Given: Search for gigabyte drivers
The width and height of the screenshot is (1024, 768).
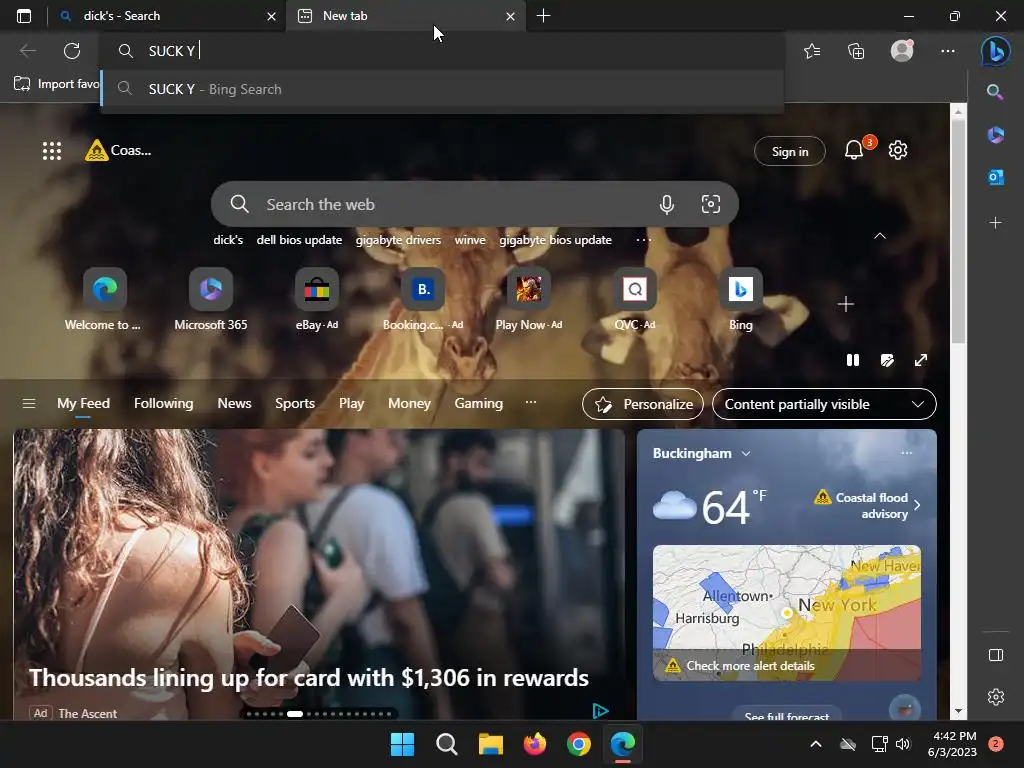Looking at the screenshot, I should 398,240.
